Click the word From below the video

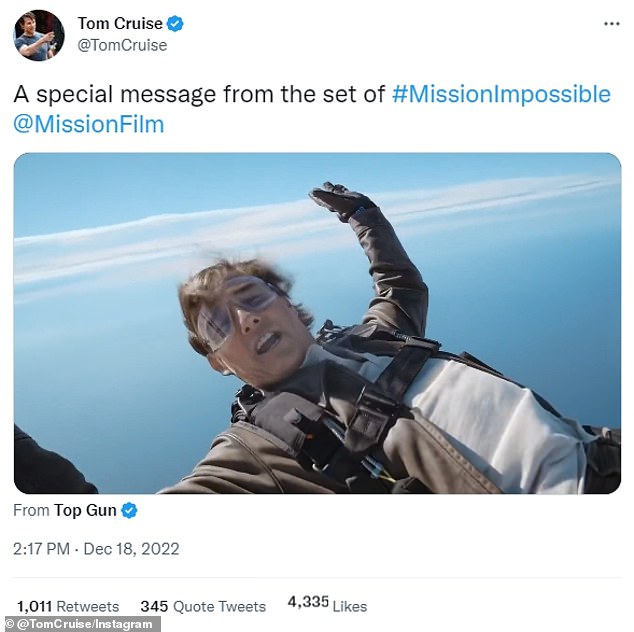point(31,510)
